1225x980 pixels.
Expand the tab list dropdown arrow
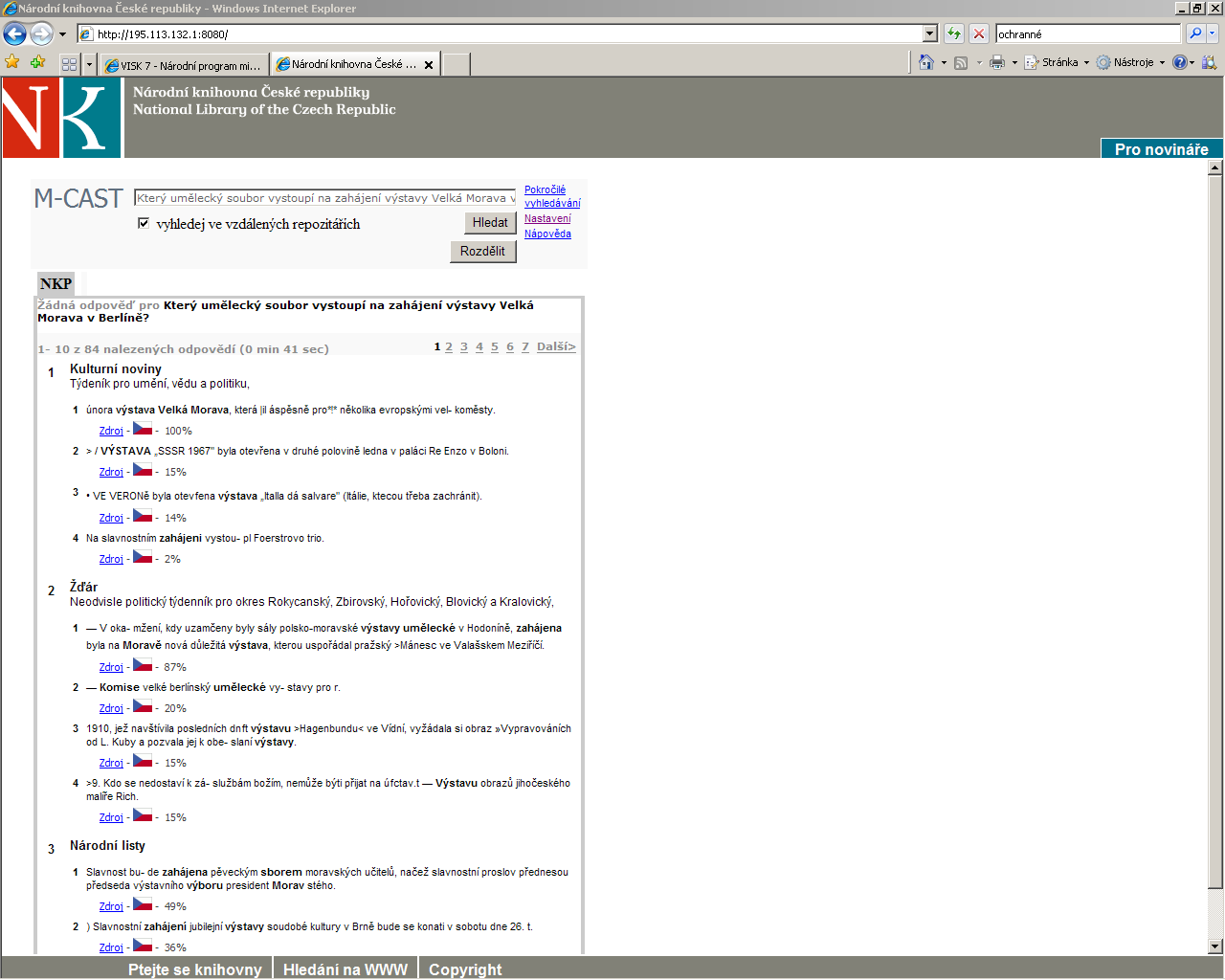90,64
